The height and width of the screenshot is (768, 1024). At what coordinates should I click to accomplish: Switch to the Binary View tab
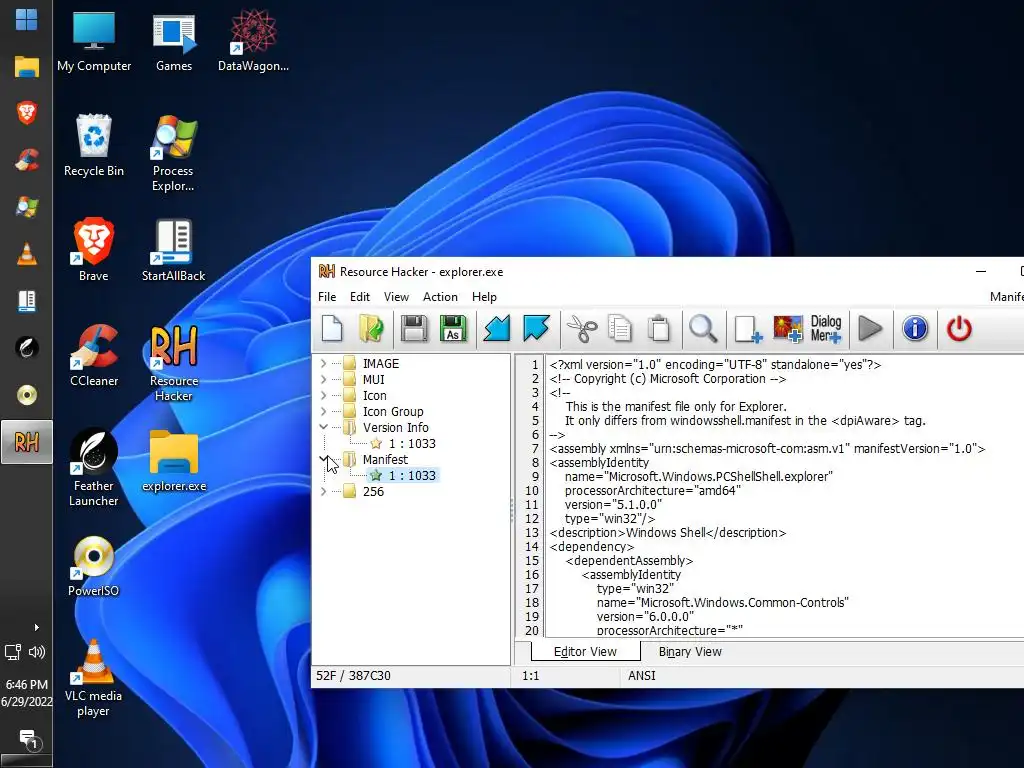(x=690, y=652)
